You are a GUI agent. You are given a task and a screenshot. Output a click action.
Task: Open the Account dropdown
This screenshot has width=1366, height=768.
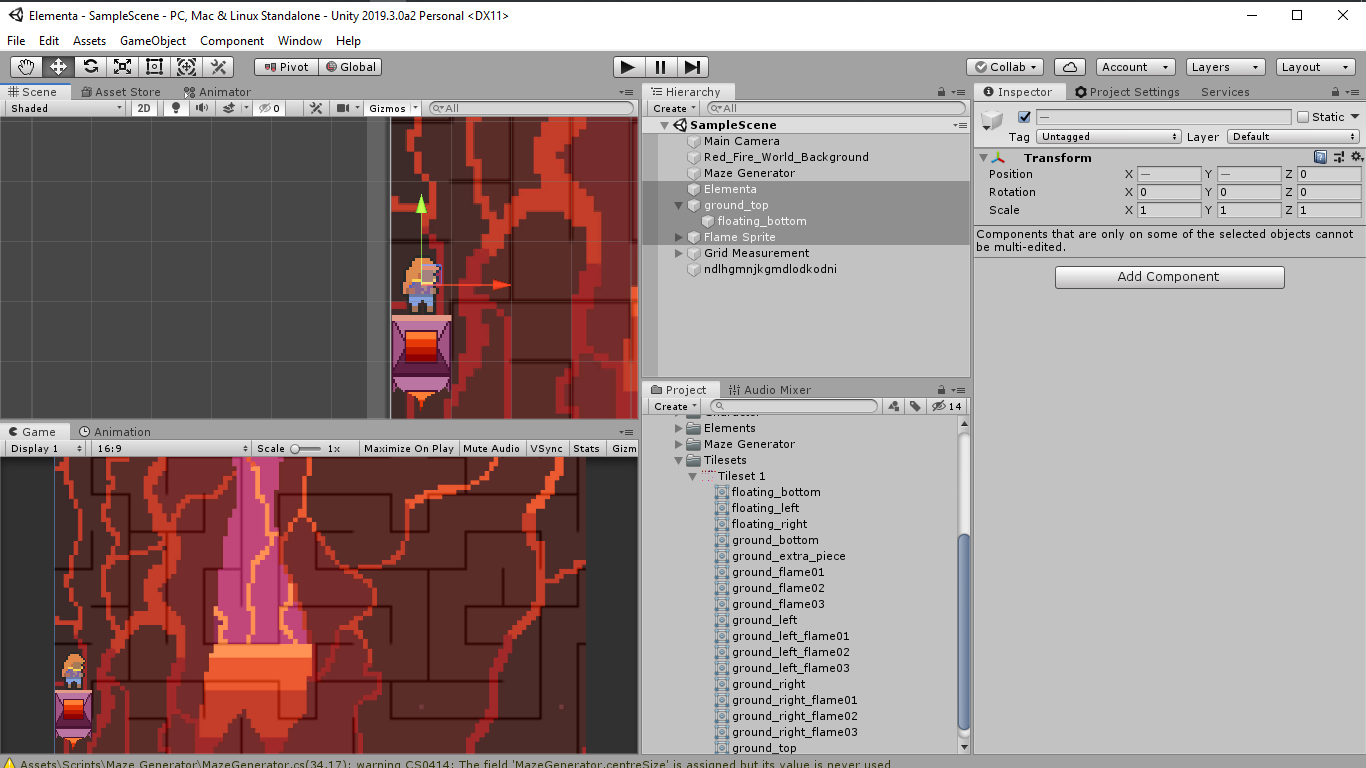(x=1135, y=67)
